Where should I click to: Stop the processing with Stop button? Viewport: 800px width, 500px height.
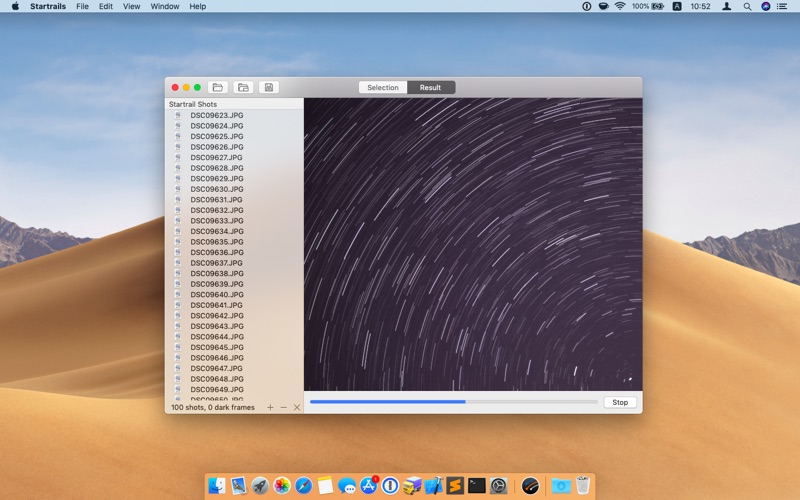[x=620, y=402]
